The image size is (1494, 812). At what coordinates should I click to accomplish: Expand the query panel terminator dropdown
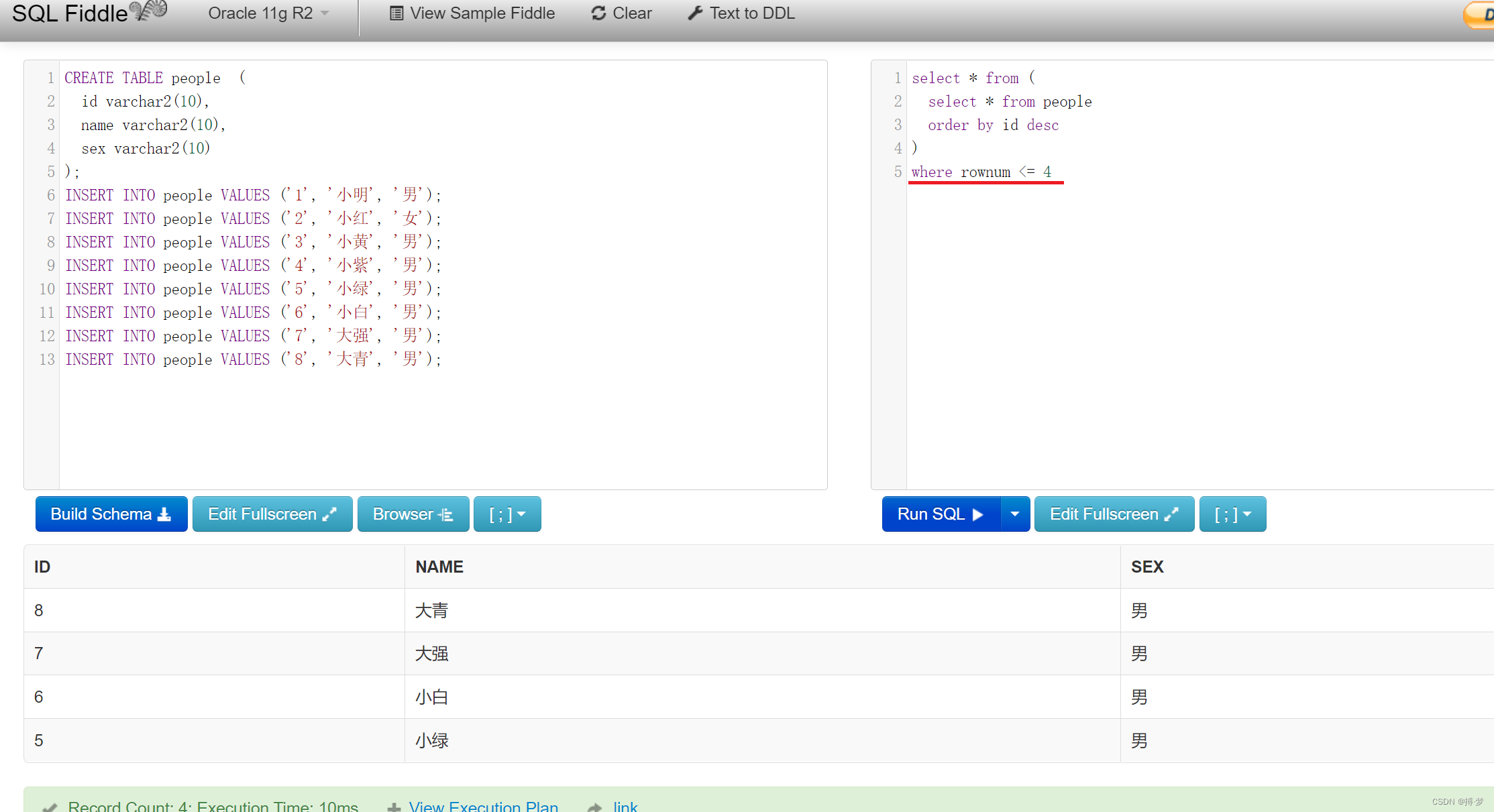[x=1232, y=514]
